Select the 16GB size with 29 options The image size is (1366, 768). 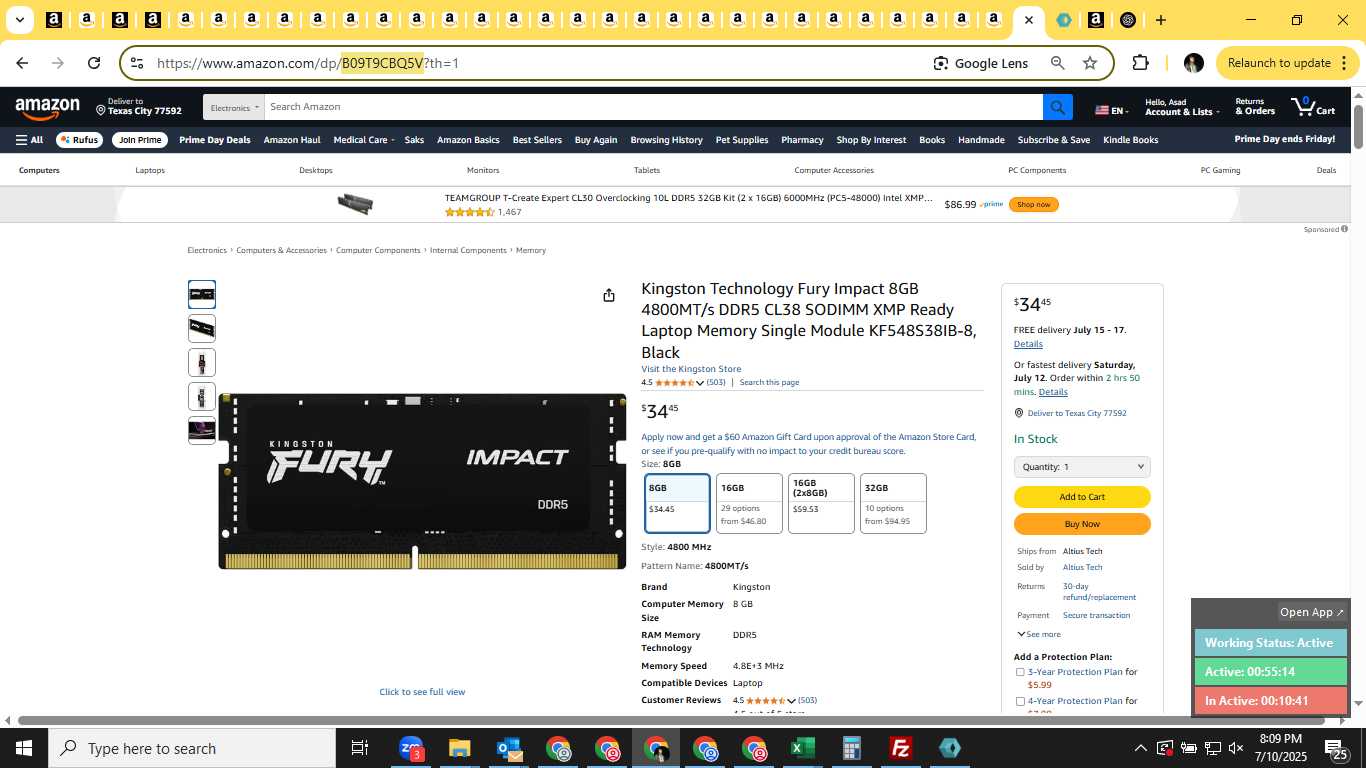[x=749, y=503]
